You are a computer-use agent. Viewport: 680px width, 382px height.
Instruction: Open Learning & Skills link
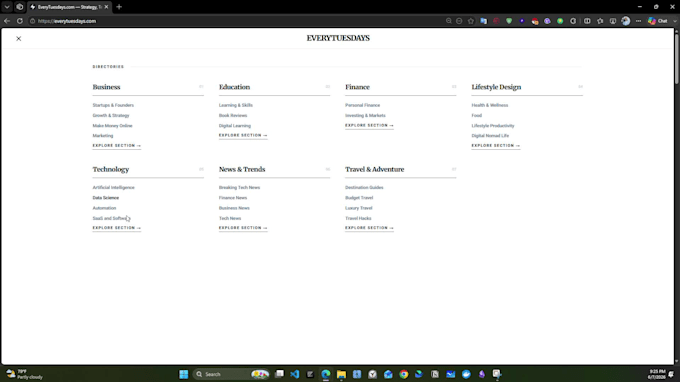click(235, 105)
